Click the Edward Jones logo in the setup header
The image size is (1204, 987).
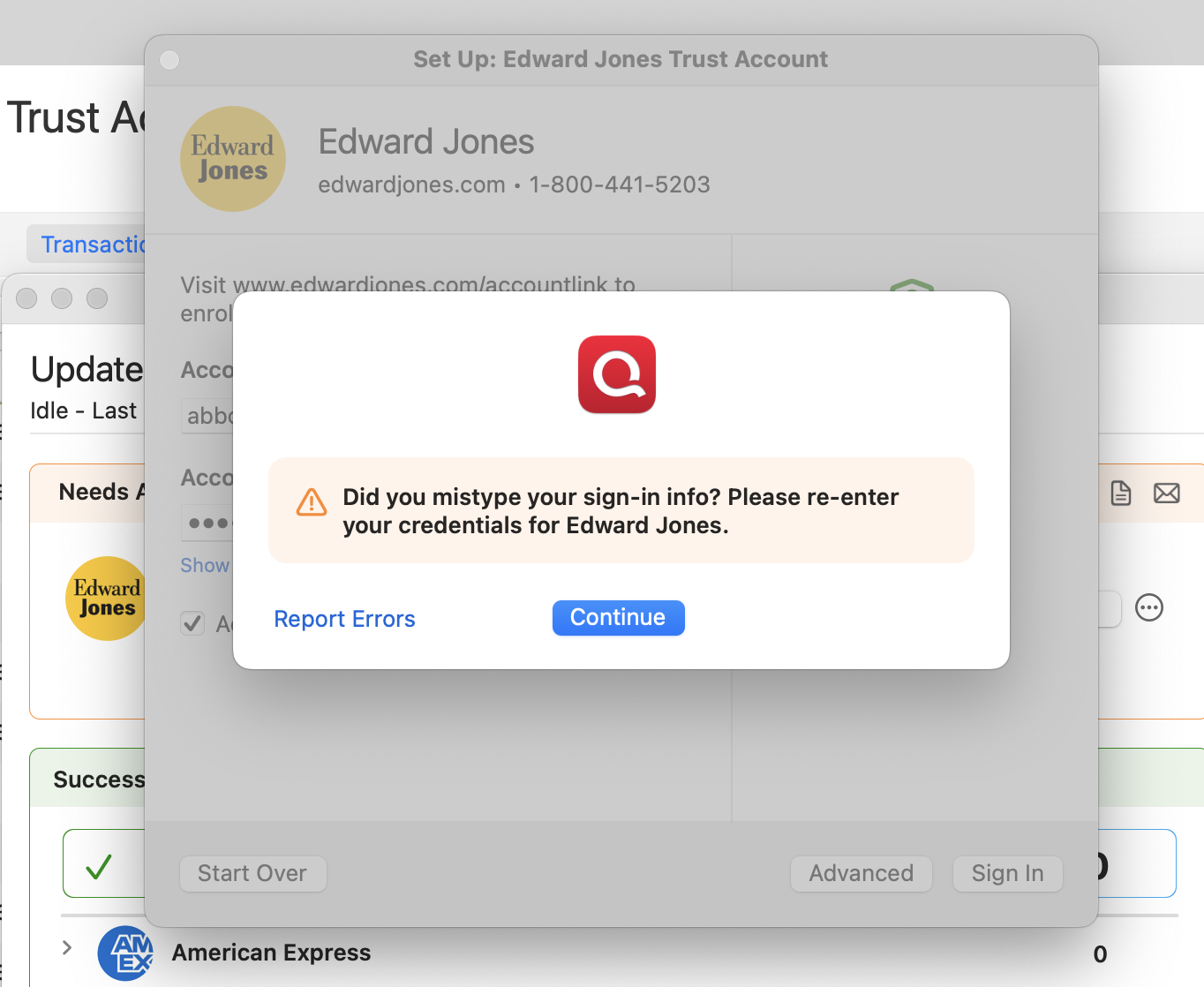coord(233,159)
